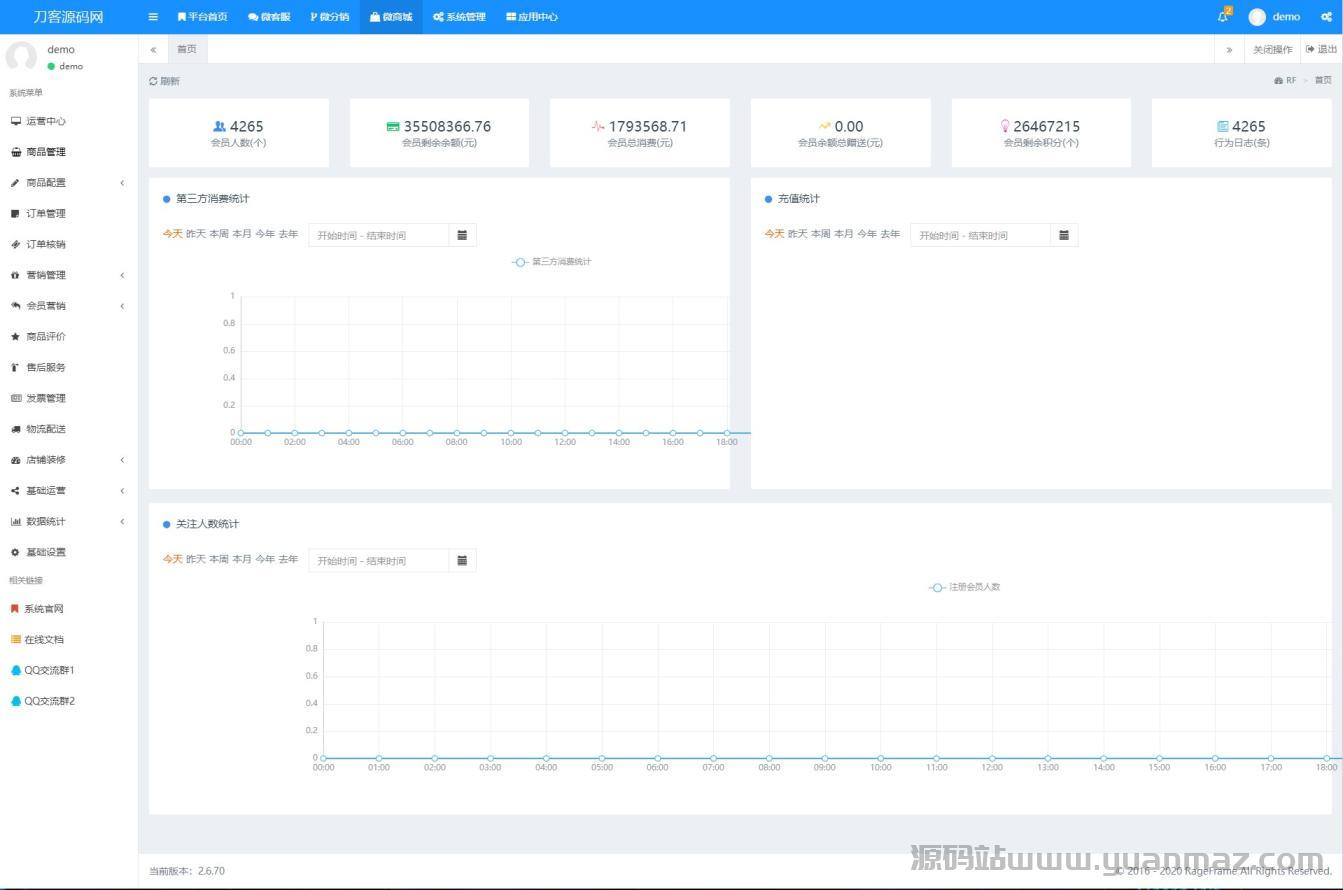The image size is (1343, 890).
Task: Toggle 第三方消费统计 legend series visibility
Action: (552, 262)
